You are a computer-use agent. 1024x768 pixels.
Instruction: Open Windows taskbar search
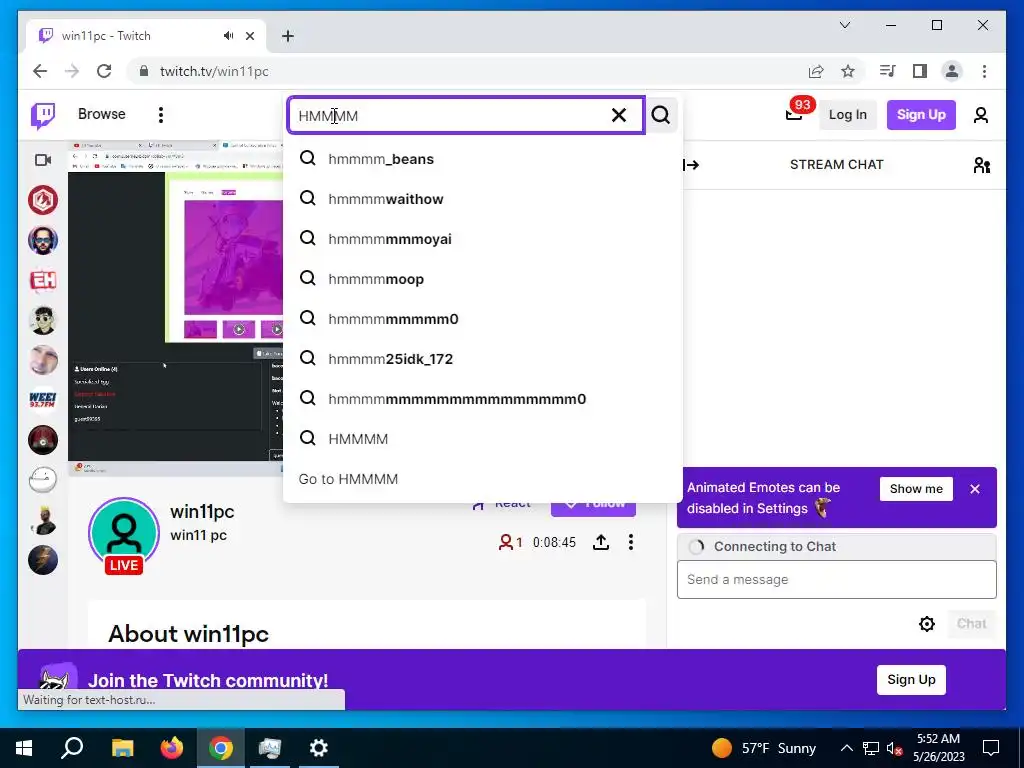72,748
